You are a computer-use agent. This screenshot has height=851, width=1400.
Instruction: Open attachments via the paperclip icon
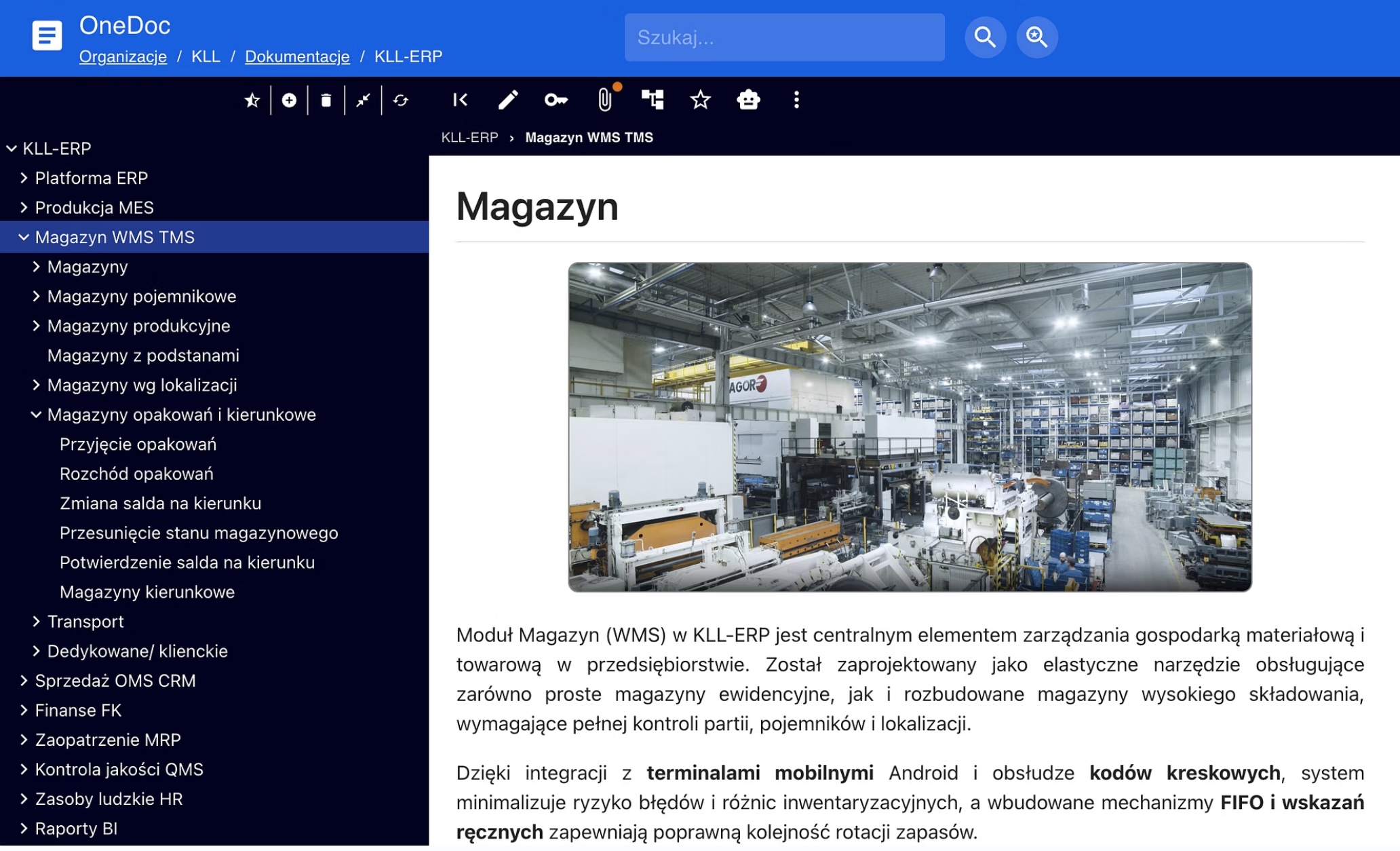[x=604, y=100]
